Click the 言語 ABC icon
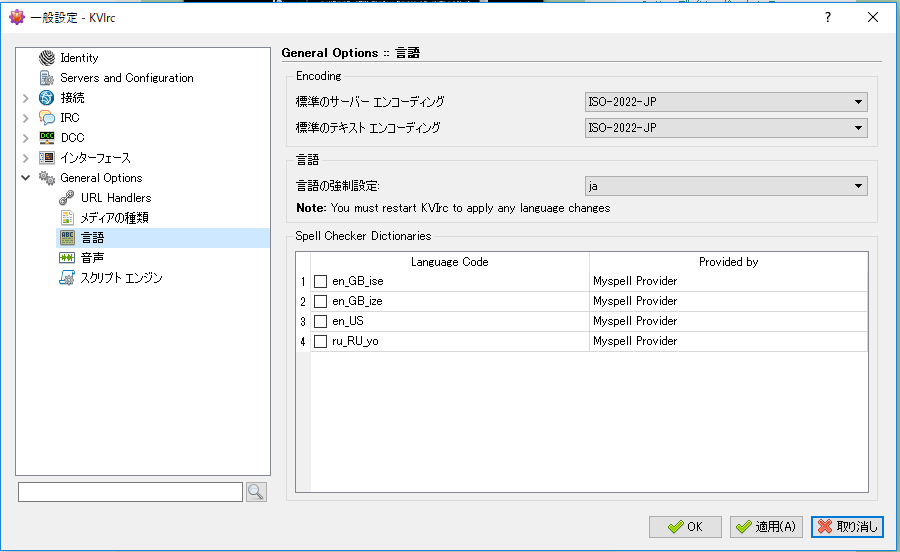The height and width of the screenshot is (552, 900). pyautogui.click(x=67, y=238)
